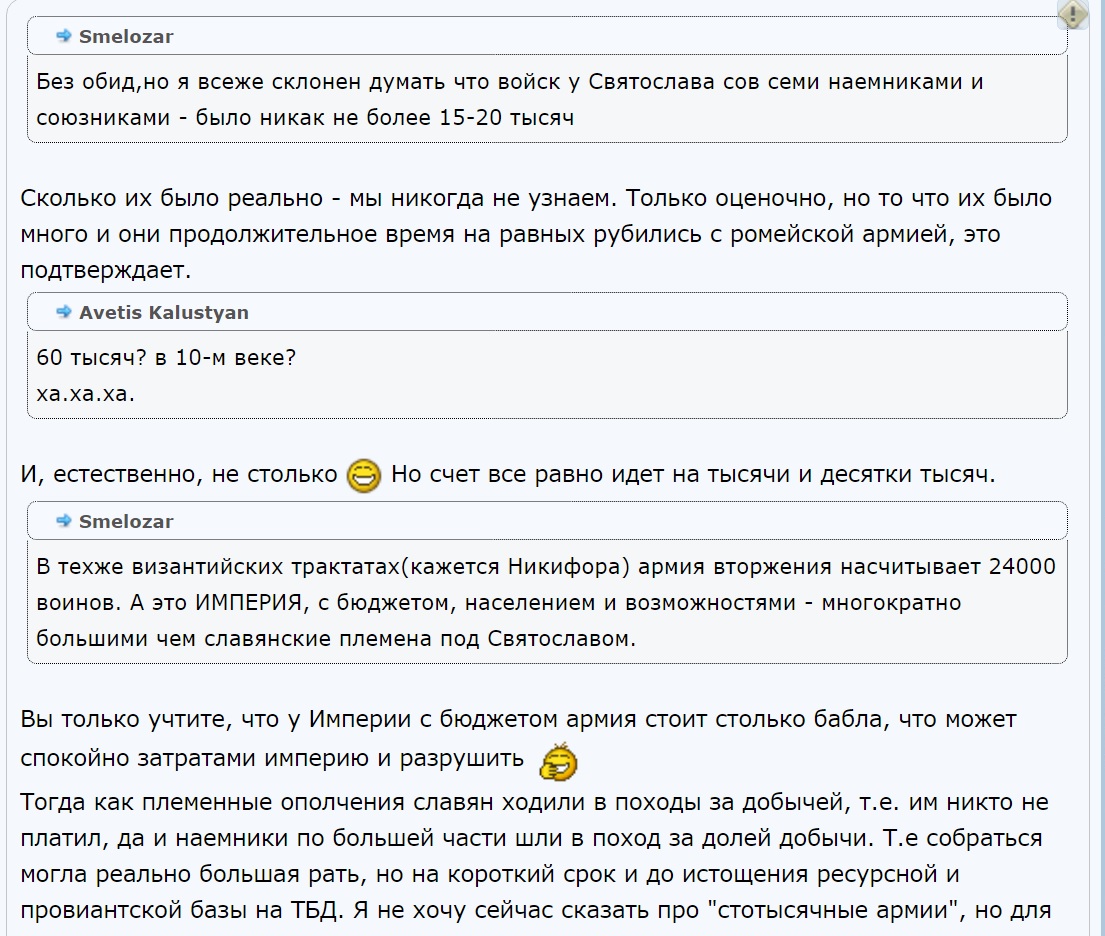The width and height of the screenshot is (1105, 936).
Task: Click the quoted line 'ха.ха.ха.'
Action: click(85, 393)
